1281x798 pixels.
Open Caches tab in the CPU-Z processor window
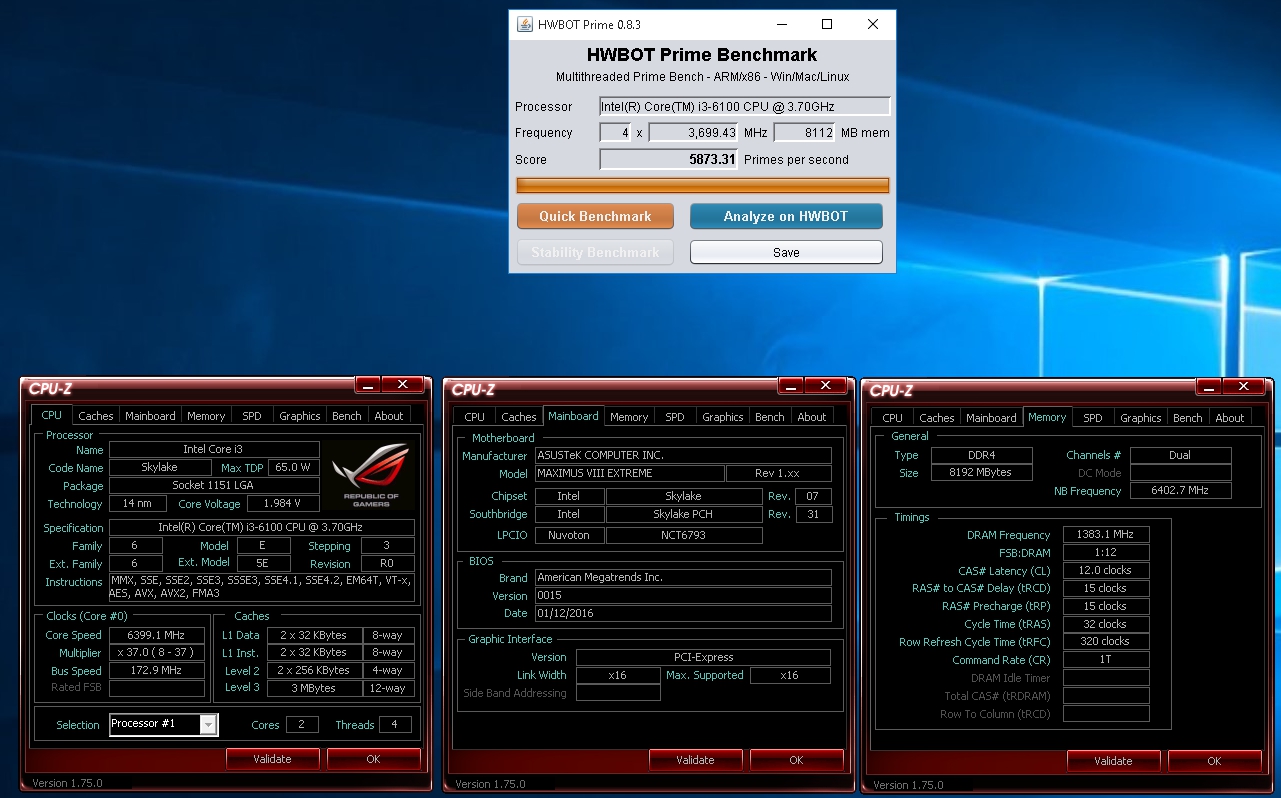tap(96, 416)
